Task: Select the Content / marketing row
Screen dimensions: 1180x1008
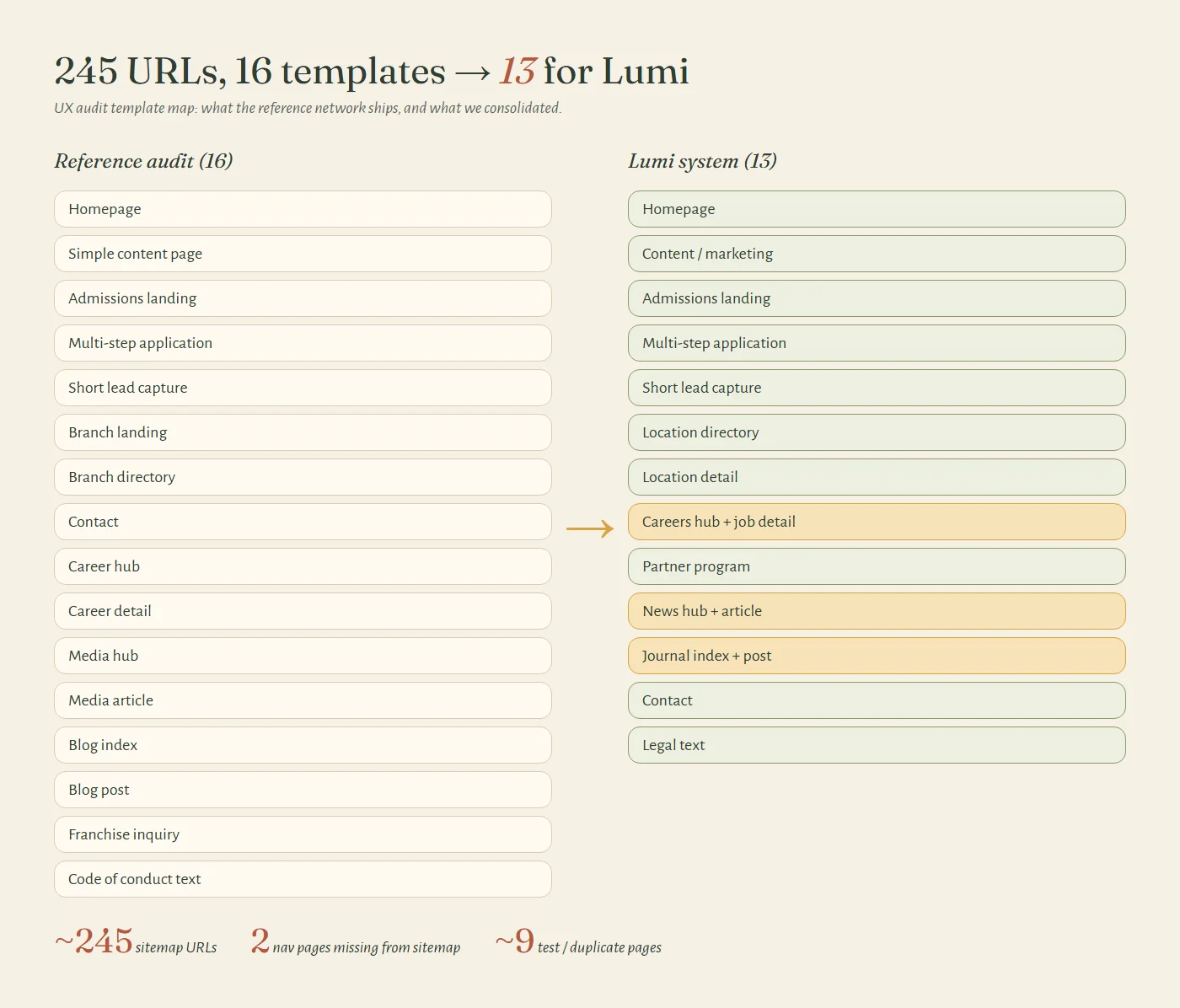Action: [x=877, y=254]
